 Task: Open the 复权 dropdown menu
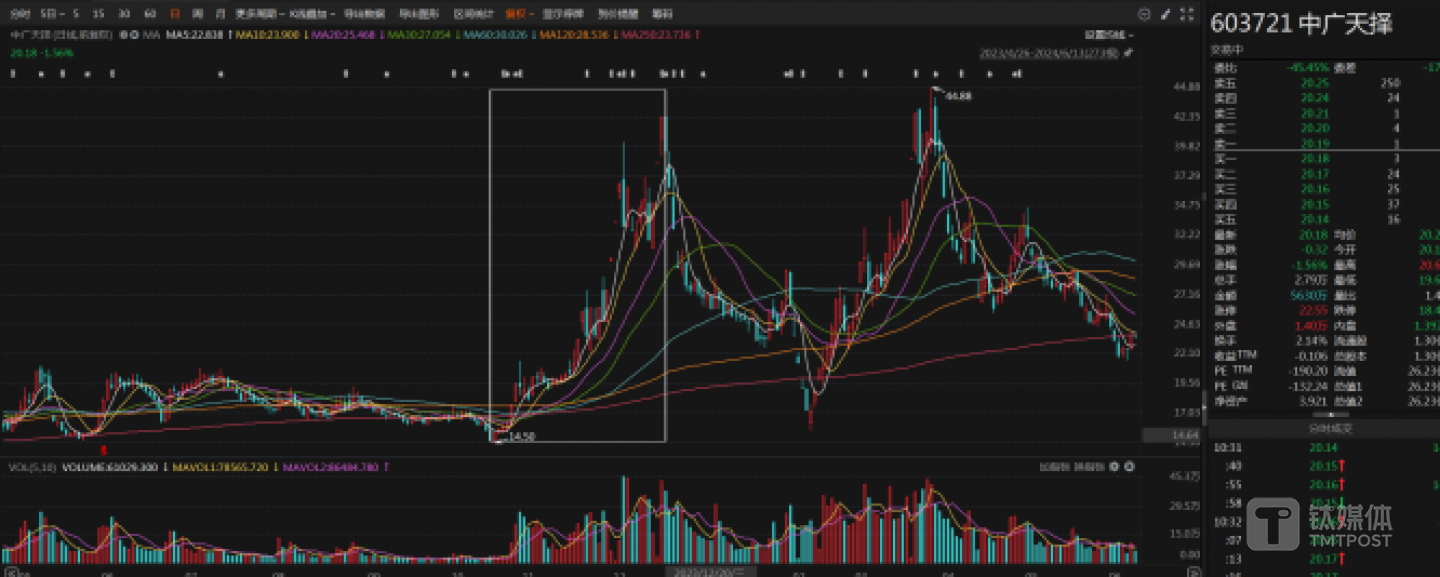[517, 14]
